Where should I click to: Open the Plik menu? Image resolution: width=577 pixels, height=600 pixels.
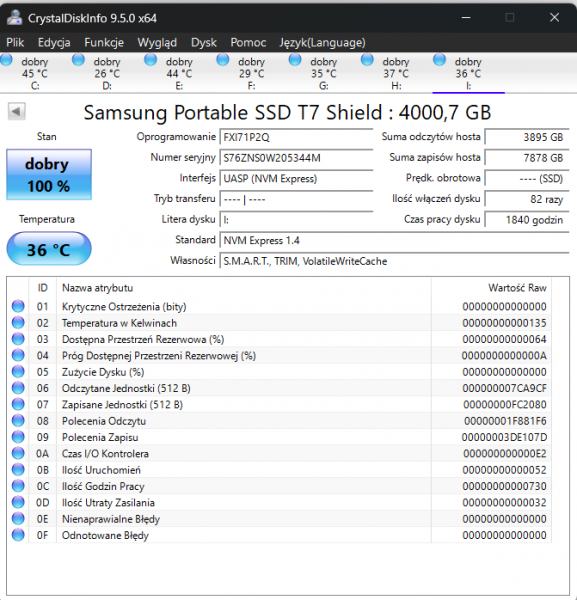[x=15, y=42]
